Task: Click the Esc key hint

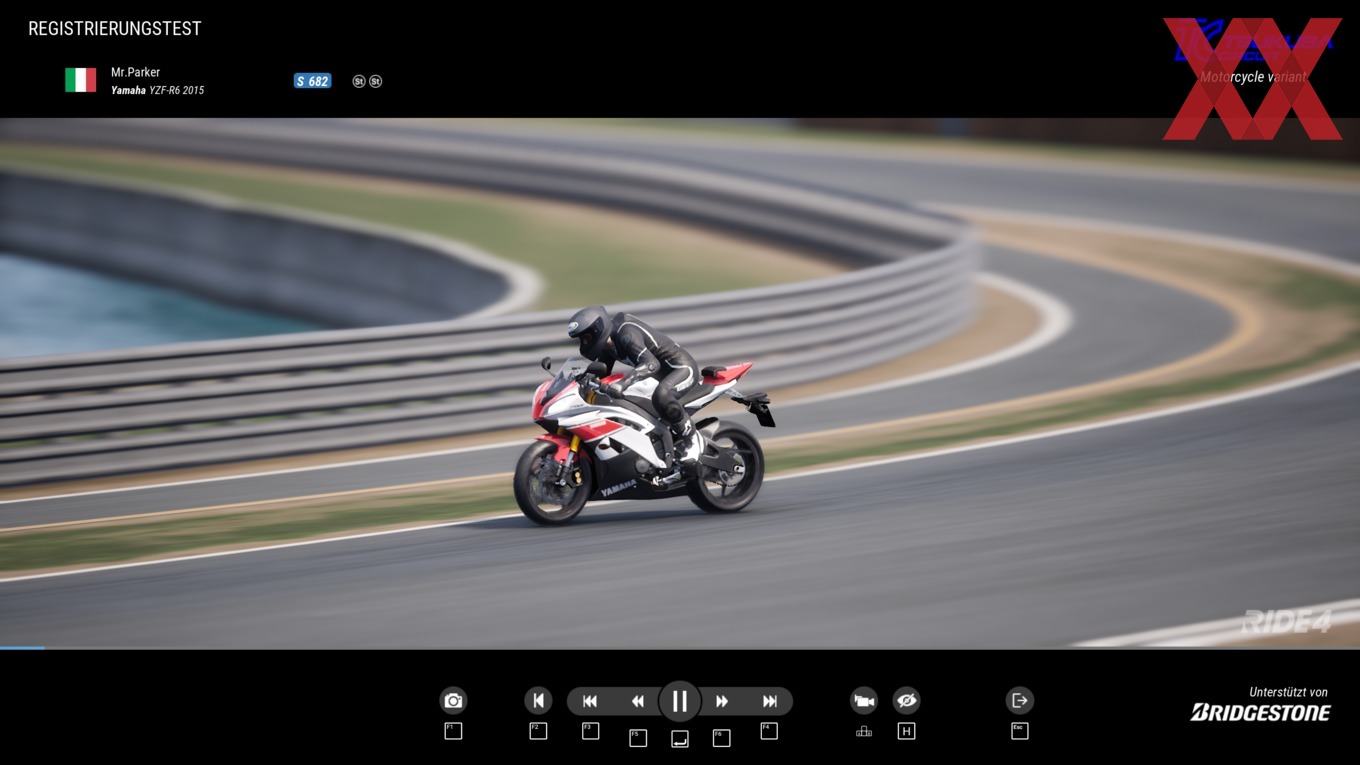Action: tap(1019, 731)
